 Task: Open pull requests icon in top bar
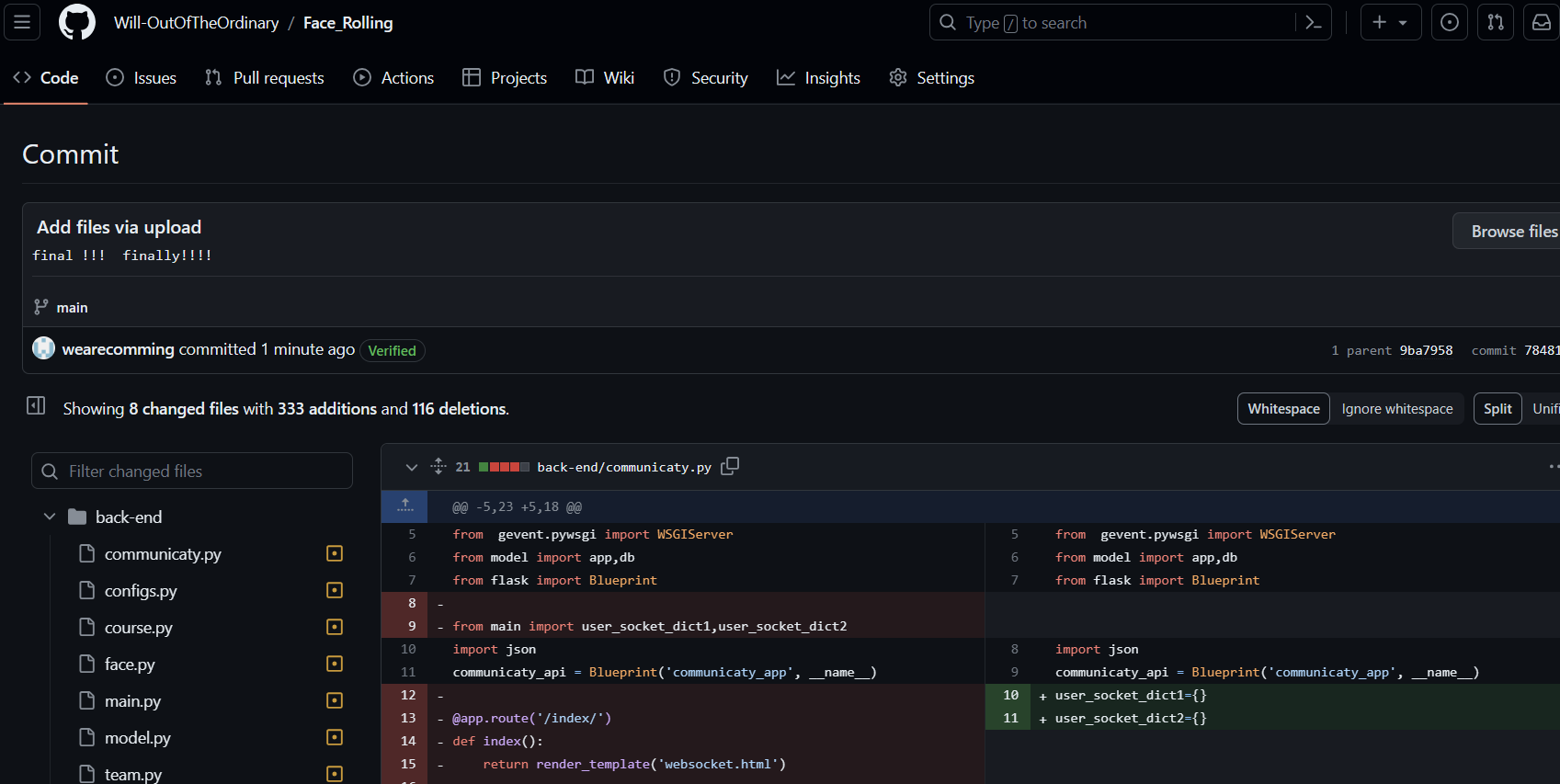[1496, 22]
